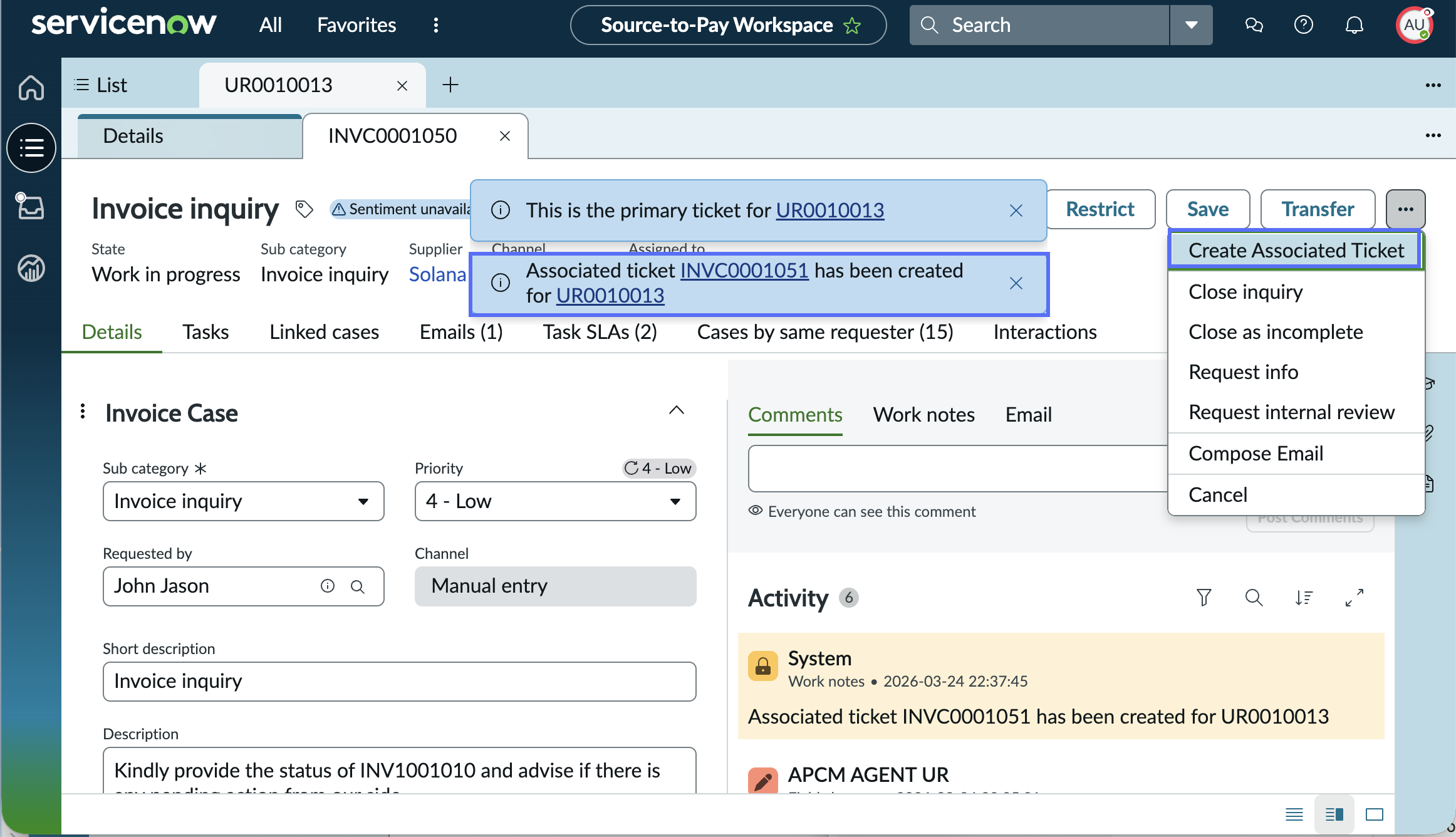Switch to split panel layout icon
This screenshot has width=1456, height=837.
[x=1334, y=814]
